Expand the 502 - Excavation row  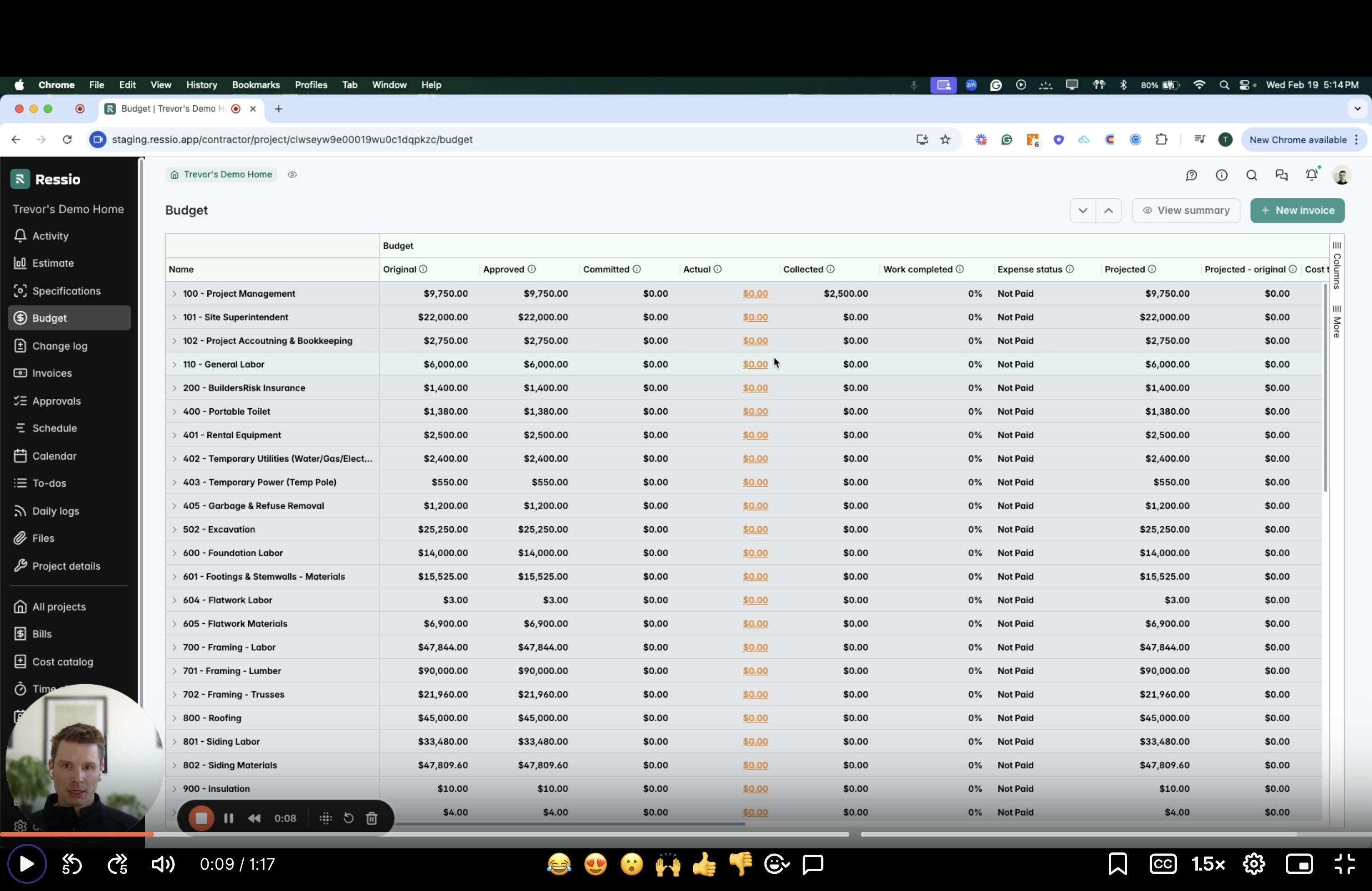pos(174,529)
